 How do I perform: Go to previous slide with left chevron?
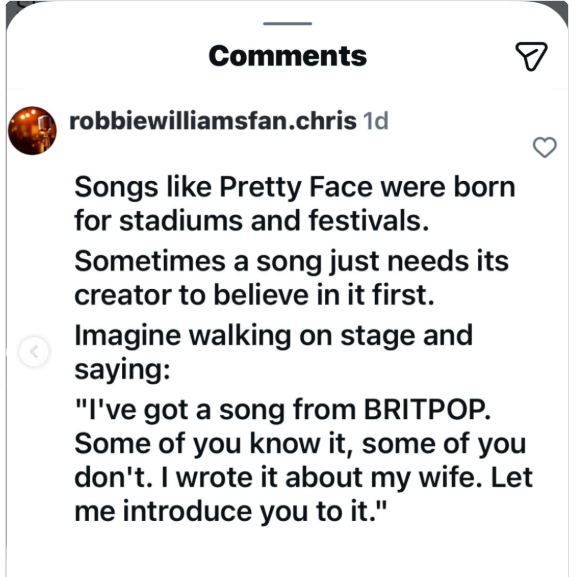coord(34,352)
